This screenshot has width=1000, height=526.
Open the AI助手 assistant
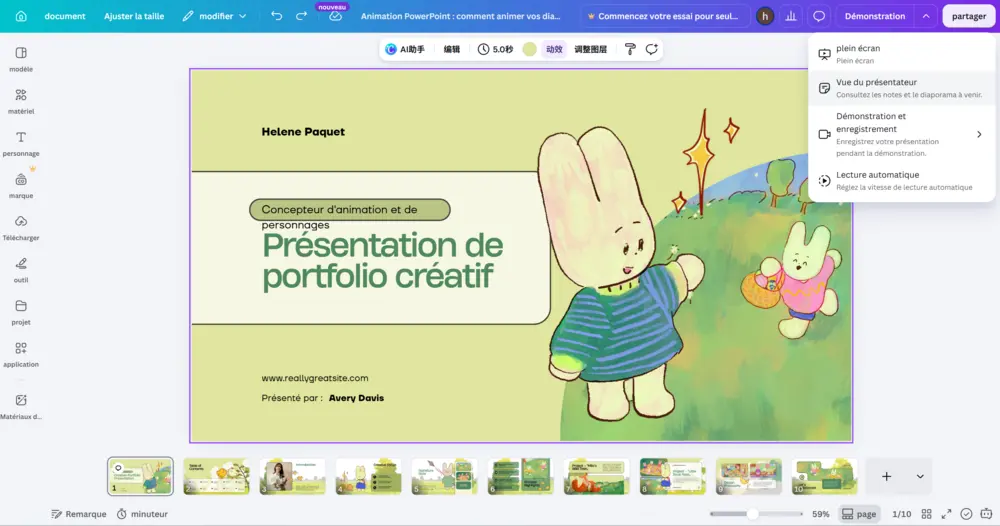[405, 49]
